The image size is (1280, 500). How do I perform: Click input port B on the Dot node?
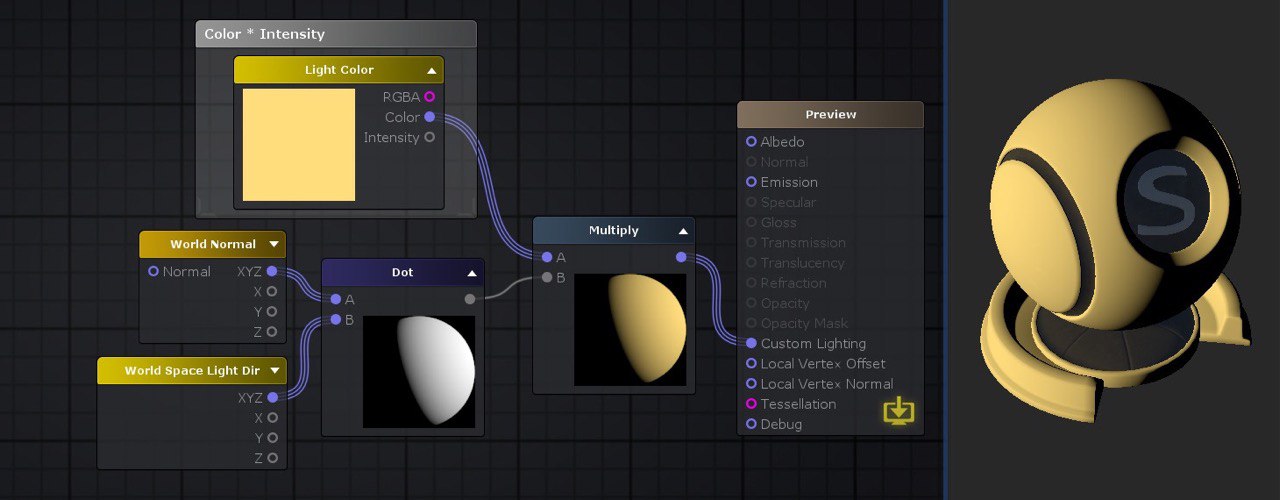pos(335,320)
